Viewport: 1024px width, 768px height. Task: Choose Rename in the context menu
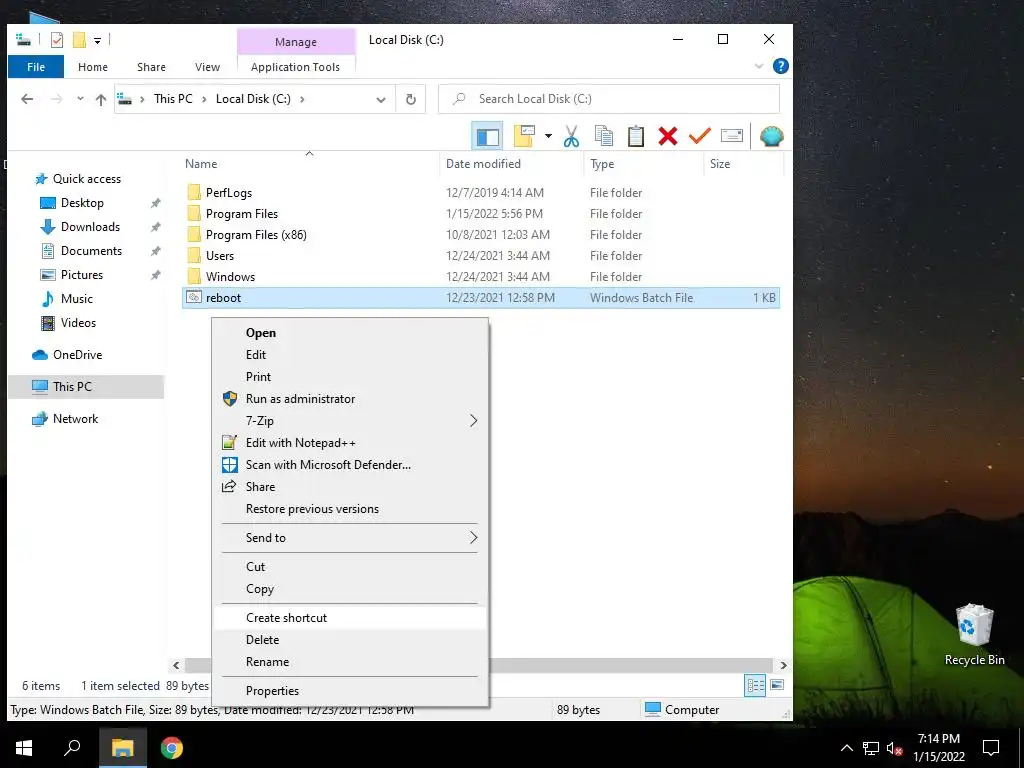pos(349,662)
